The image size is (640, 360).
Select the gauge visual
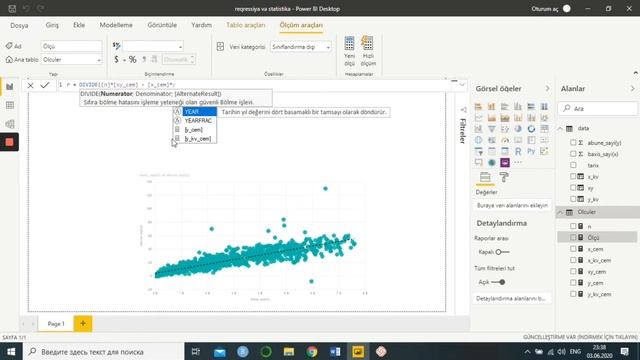pos(505,140)
